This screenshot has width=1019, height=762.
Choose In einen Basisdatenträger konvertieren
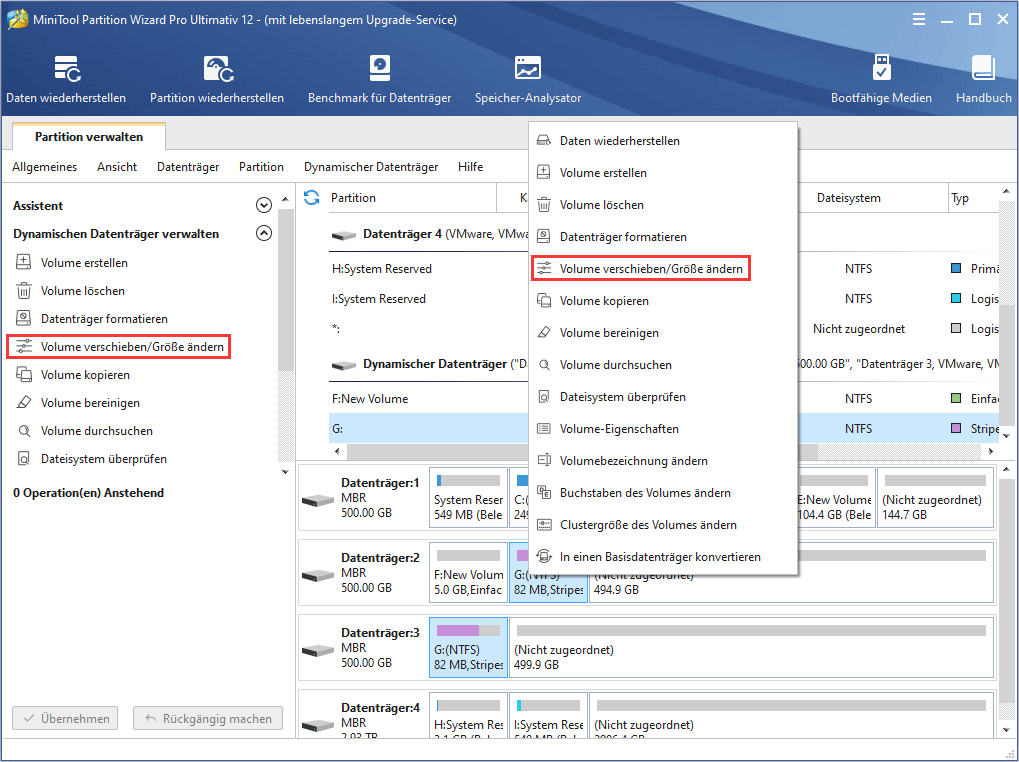[x=663, y=557]
